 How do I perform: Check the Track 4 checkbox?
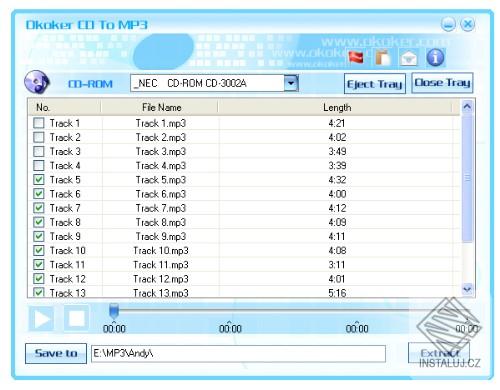pos(39,165)
